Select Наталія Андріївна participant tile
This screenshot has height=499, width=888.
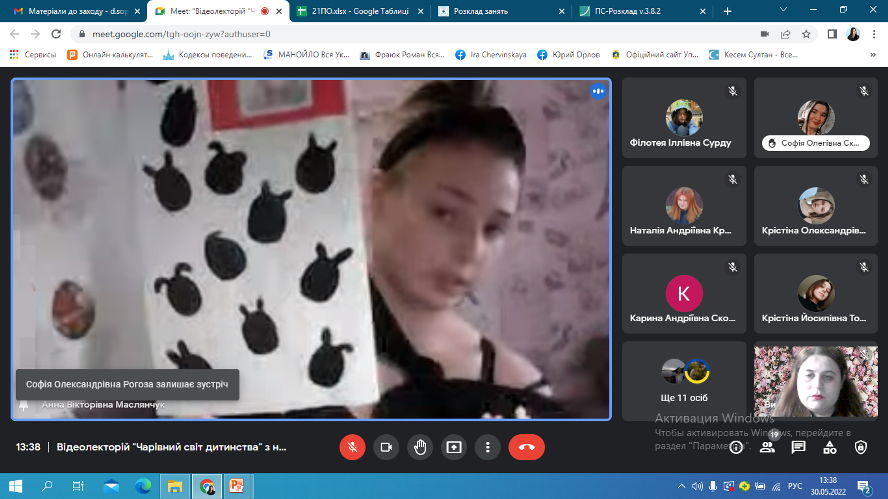684,206
